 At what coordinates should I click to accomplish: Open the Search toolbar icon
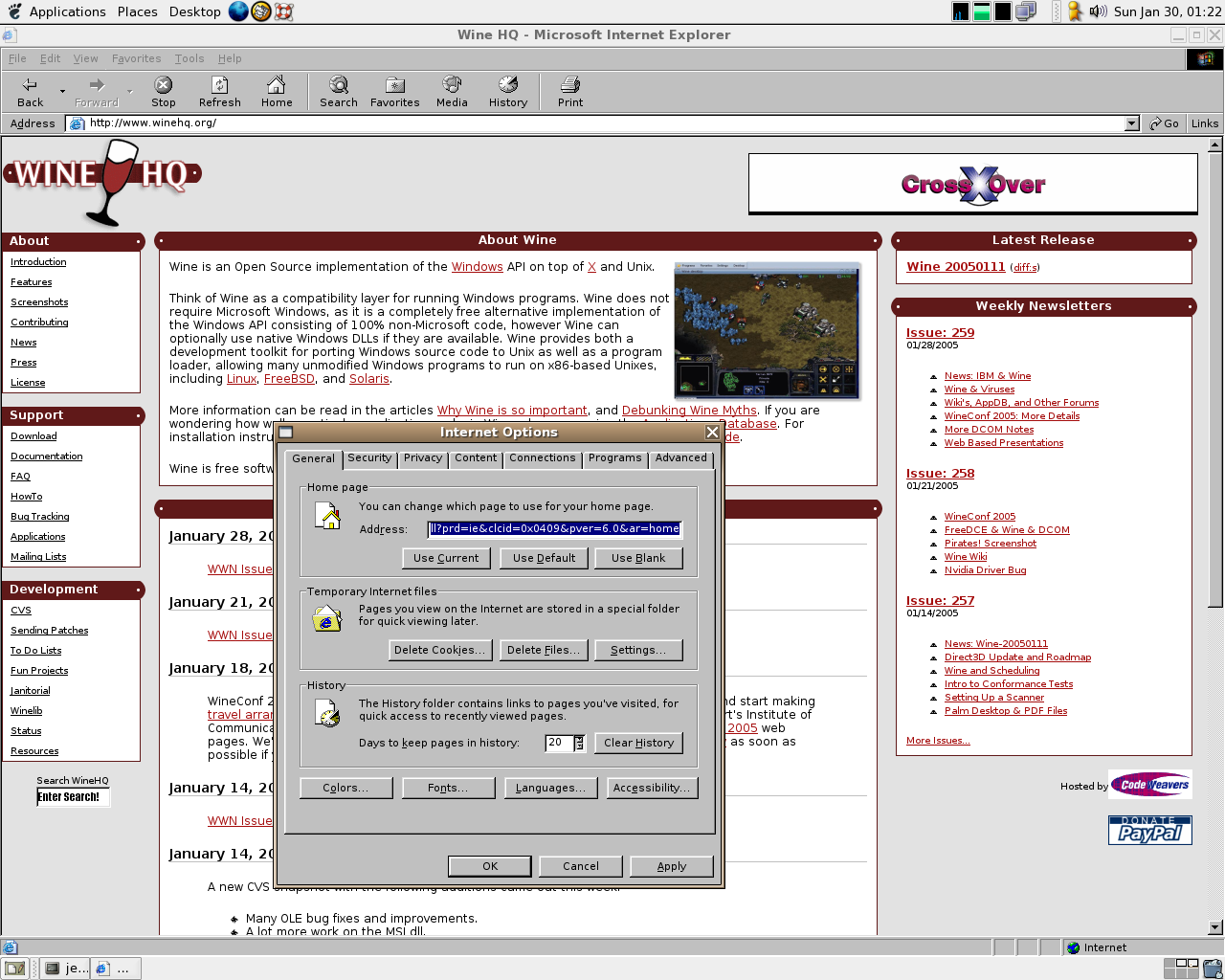click(x=339, y=85)
